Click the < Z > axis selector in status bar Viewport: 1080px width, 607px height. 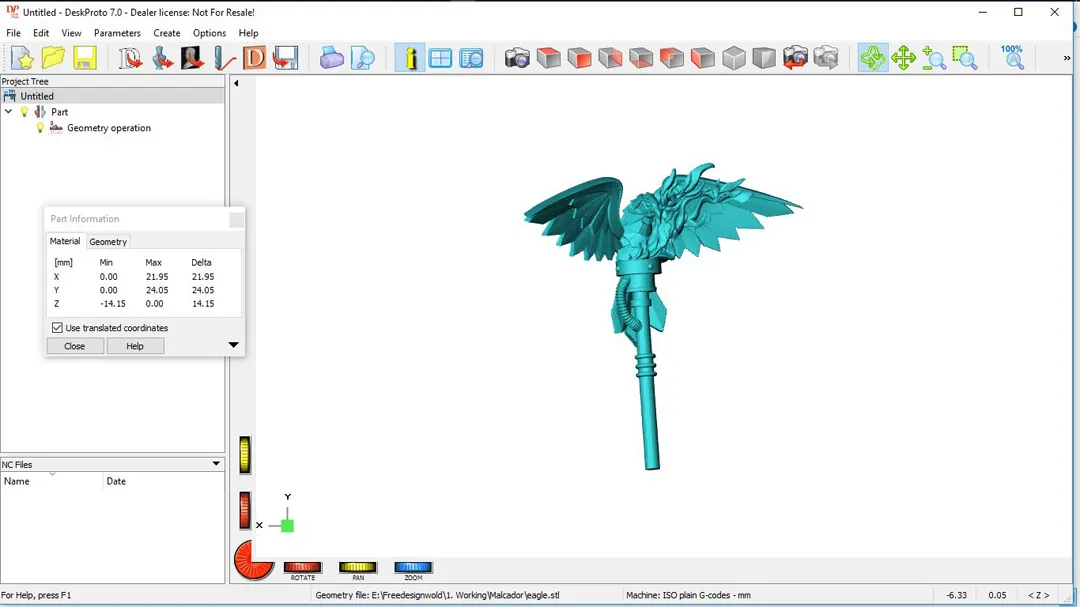(1039, 595)
